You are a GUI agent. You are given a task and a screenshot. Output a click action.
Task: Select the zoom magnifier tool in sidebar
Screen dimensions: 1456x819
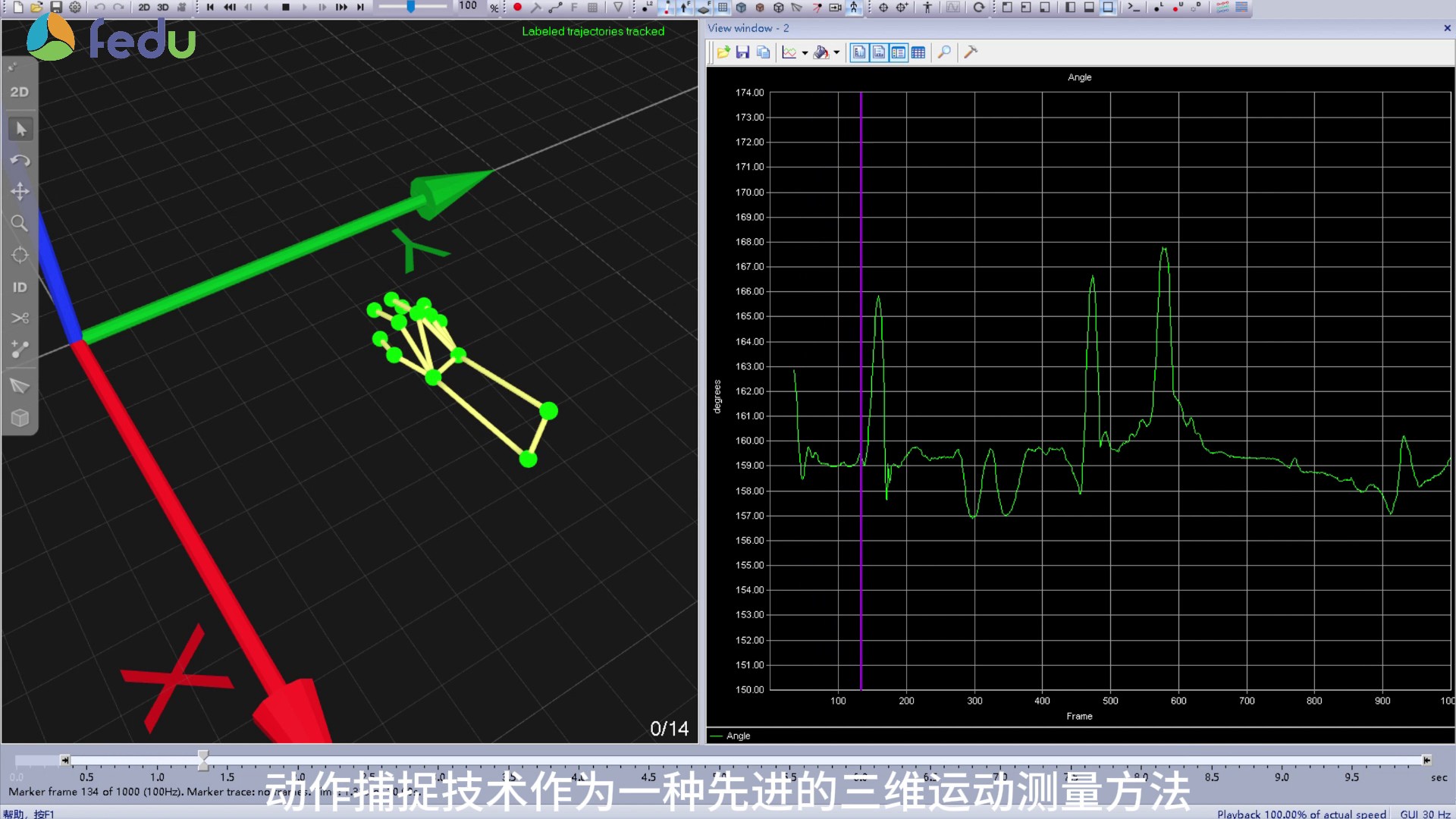point(20,223)
